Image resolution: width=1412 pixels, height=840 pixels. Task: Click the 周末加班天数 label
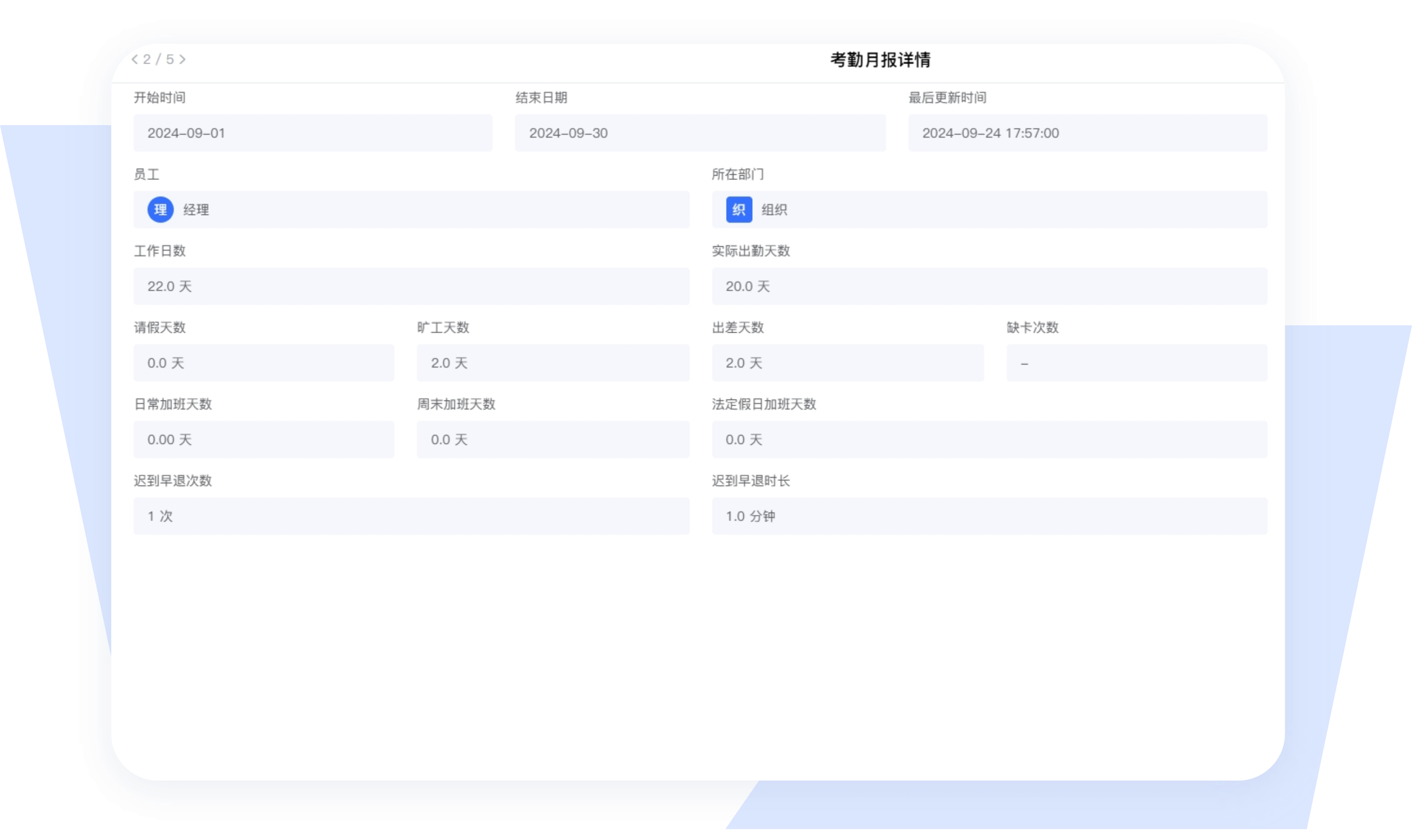456,404
